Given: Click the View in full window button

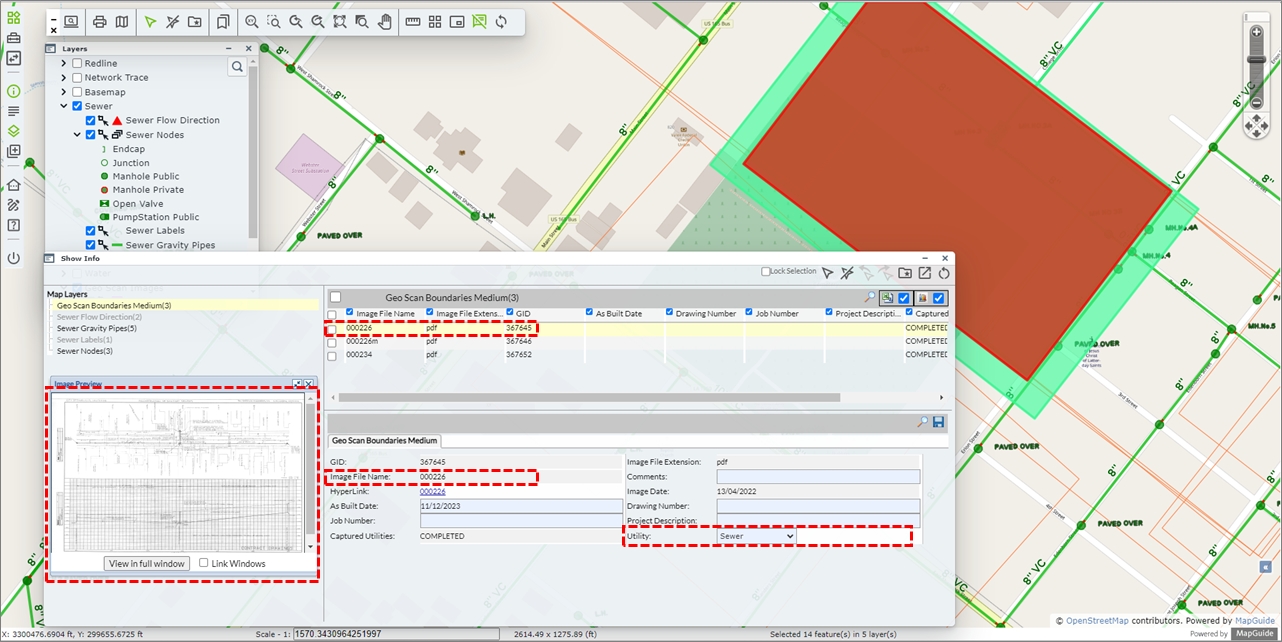Looking at the screenshot, I should (x=147, y=564).
